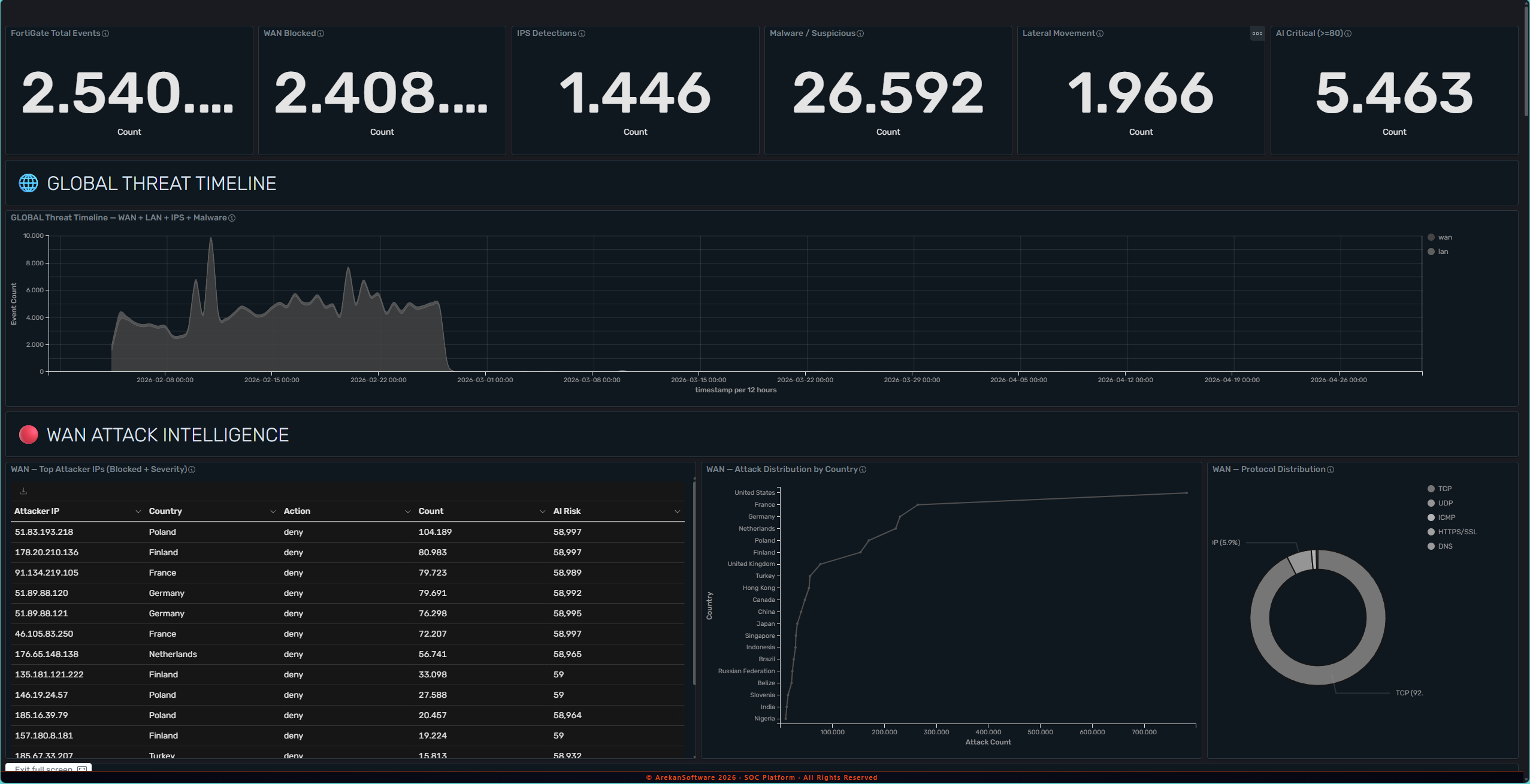Viewport: 1530px width, 784px height.
Task: Click info icon on GLOBAL Threat Timeline chart
Action: click(x=232, y=218)
